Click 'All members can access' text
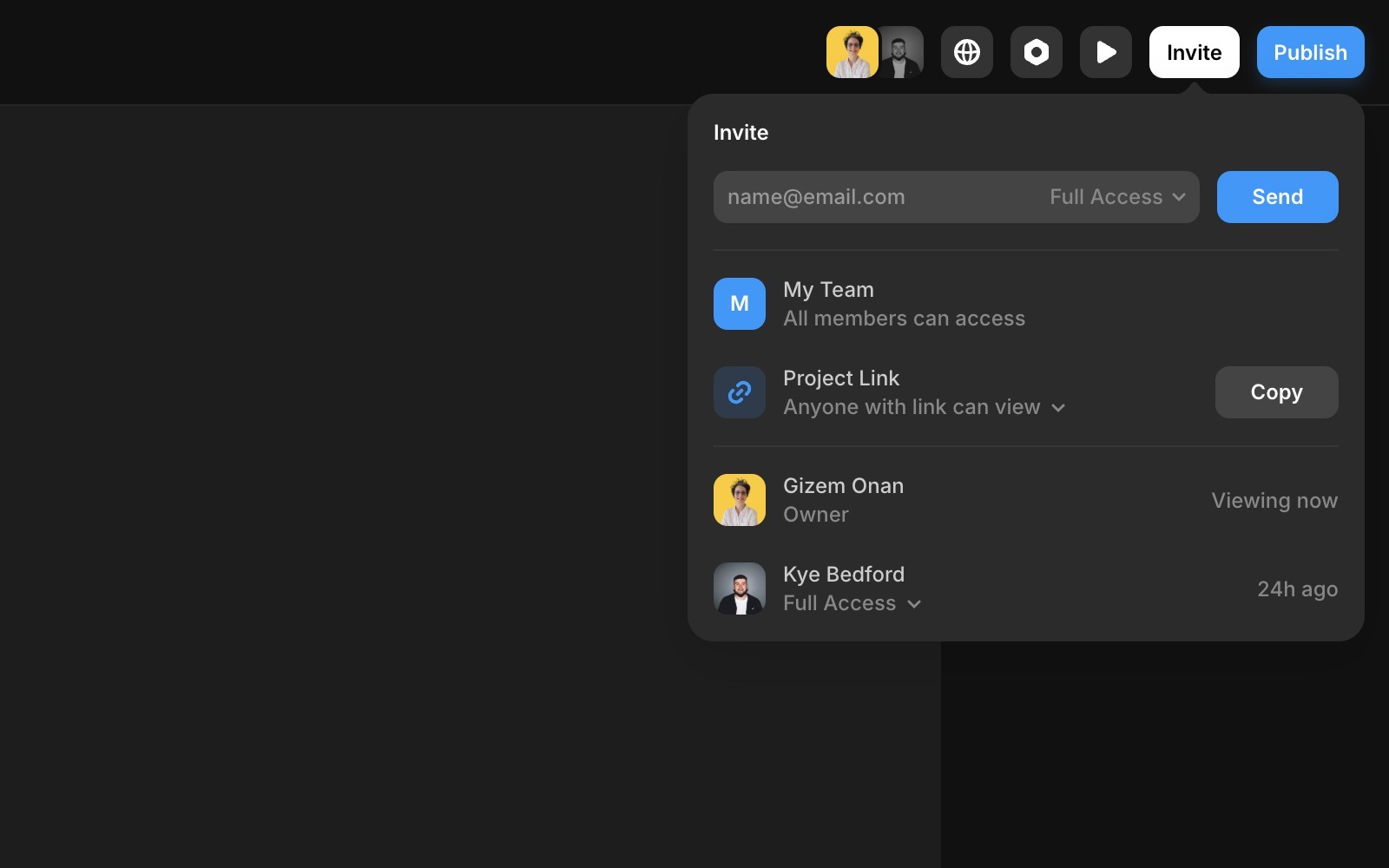1389x868 pixels. pyautogui.click(x=904, y=319)
